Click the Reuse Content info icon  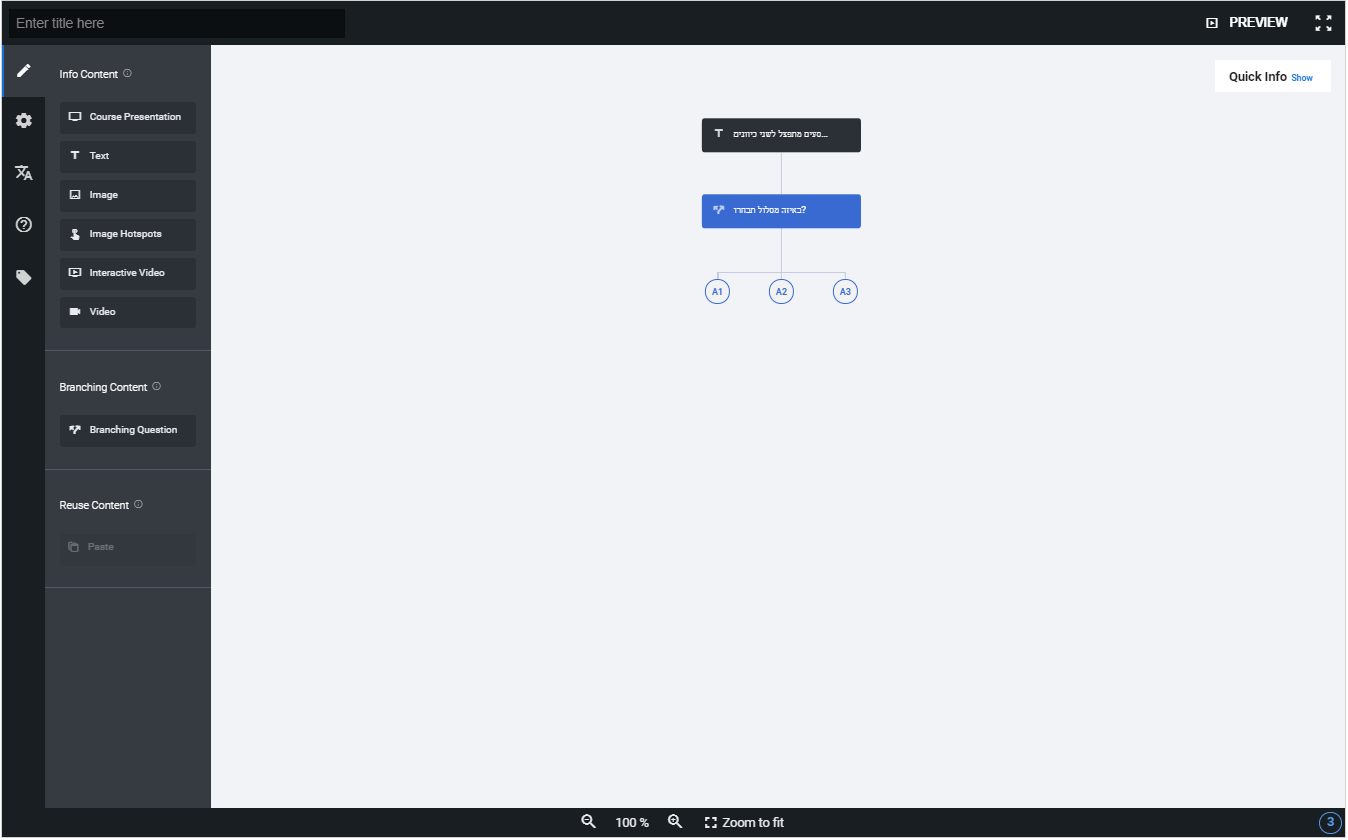[x=138, y=504]
